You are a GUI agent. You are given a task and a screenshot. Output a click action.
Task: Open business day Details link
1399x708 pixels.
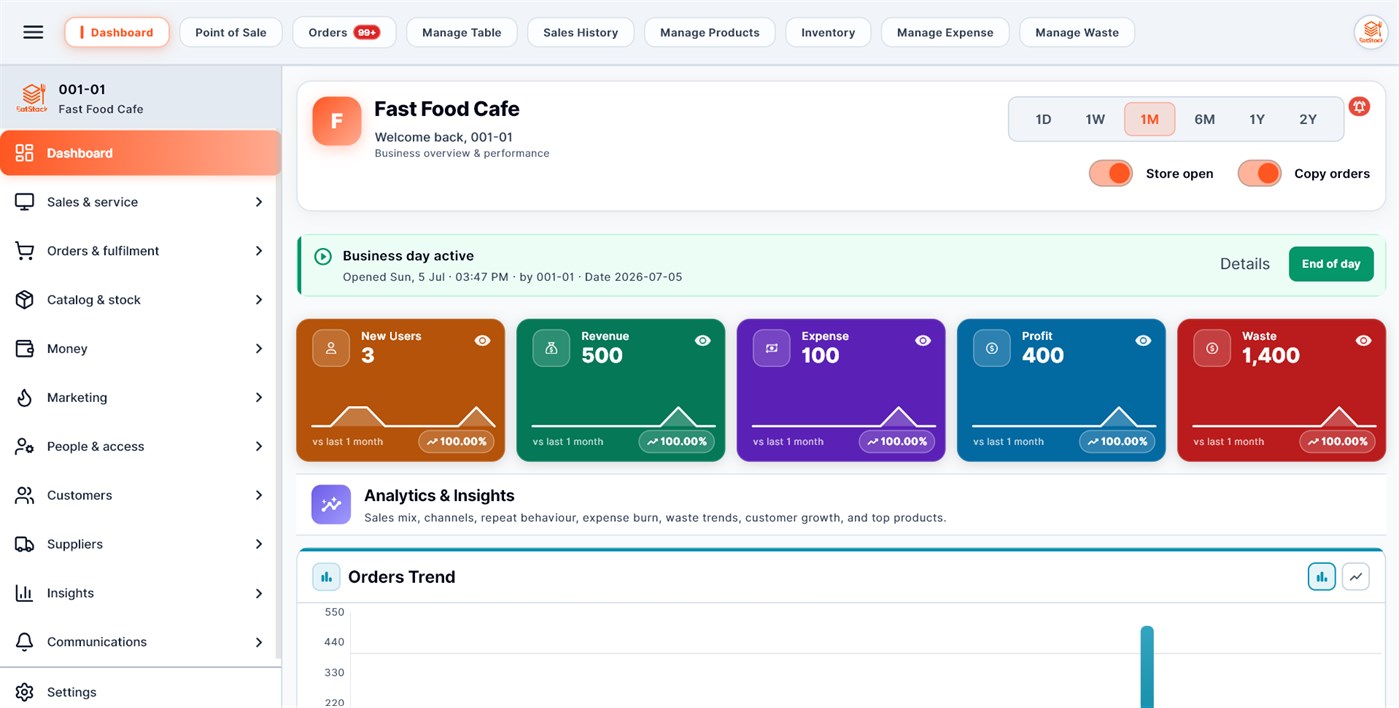1245,264
